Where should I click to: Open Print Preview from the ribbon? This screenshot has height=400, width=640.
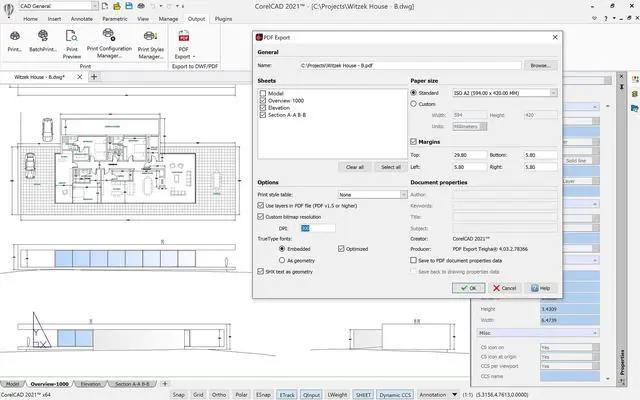(72, 44)
